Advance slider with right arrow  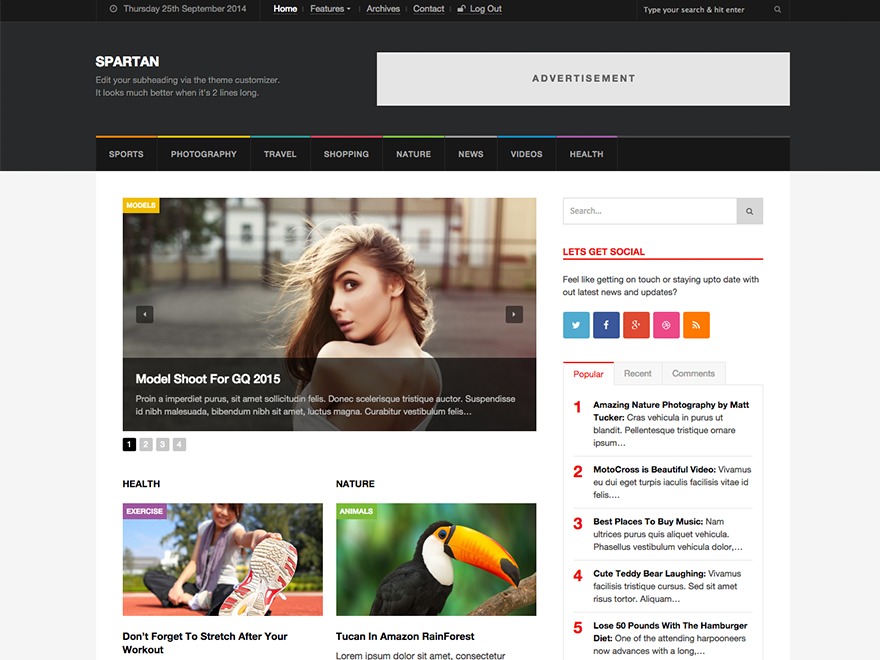pyautogui.click(x=514, y=314)
